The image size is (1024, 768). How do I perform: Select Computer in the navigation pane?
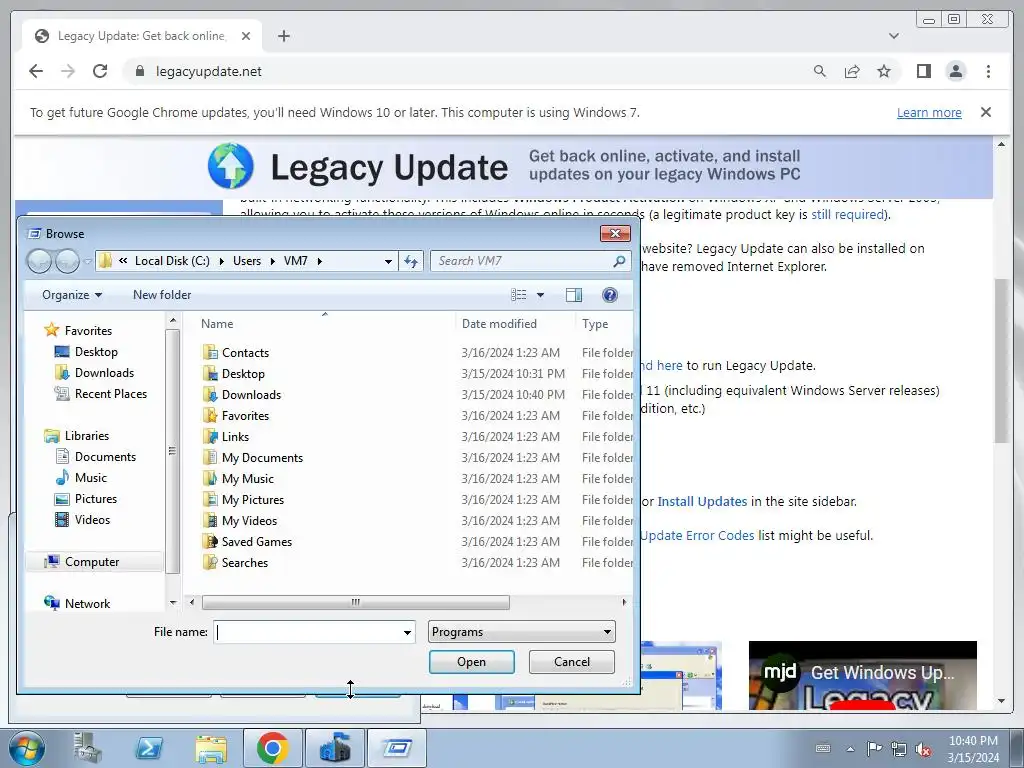[91, 562]
